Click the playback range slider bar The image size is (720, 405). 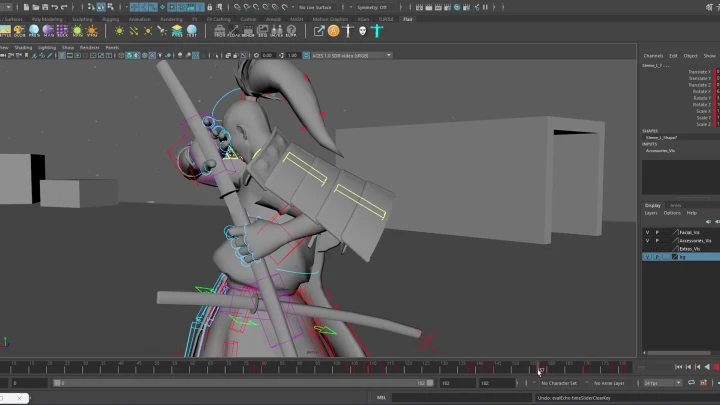pyautogui.click(x=243, y=383)
